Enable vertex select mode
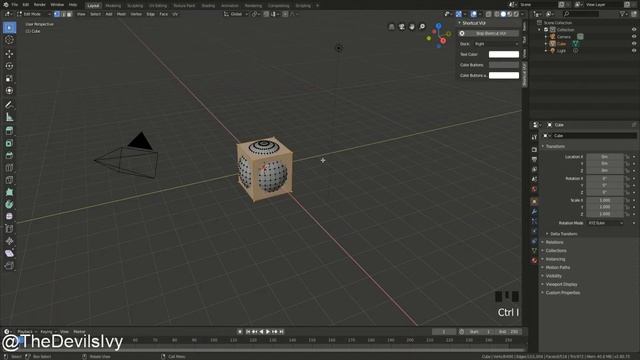This screenshot has width=640, height=360. [57, 14]
